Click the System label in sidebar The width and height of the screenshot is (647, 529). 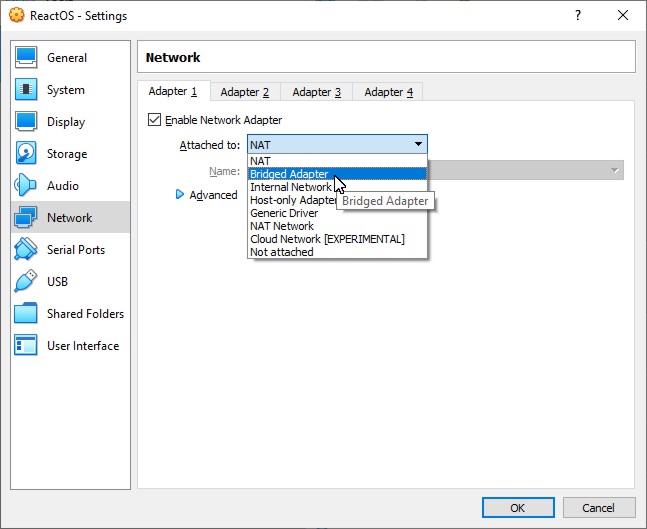[x=66, y=90]
